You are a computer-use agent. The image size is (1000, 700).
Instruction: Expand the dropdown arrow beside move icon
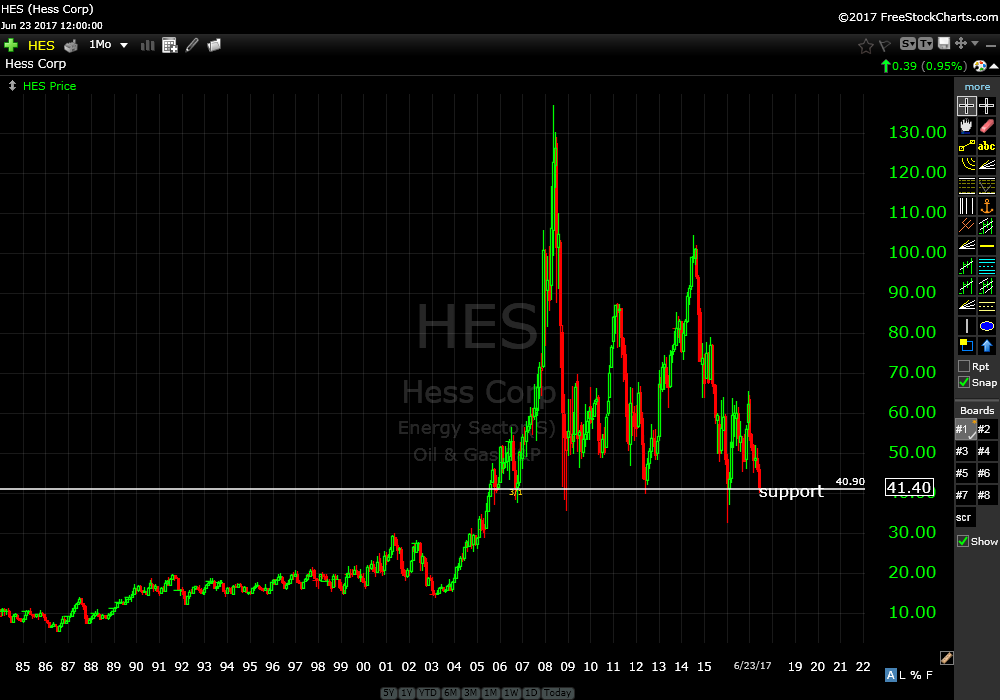click(975, 44)
